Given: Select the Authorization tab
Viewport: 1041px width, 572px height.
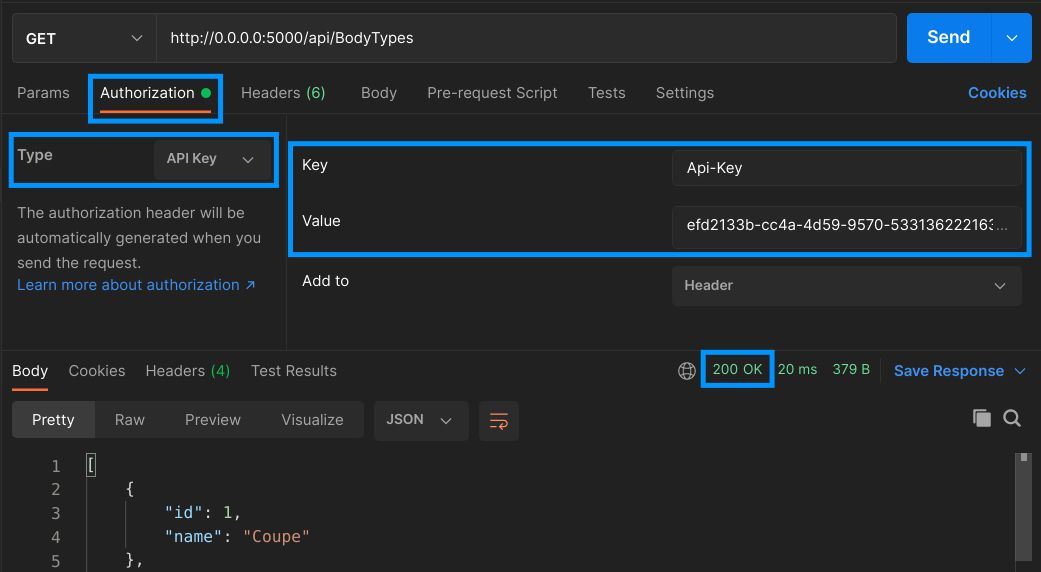Looking at the screenshot, I should (155, 93).
